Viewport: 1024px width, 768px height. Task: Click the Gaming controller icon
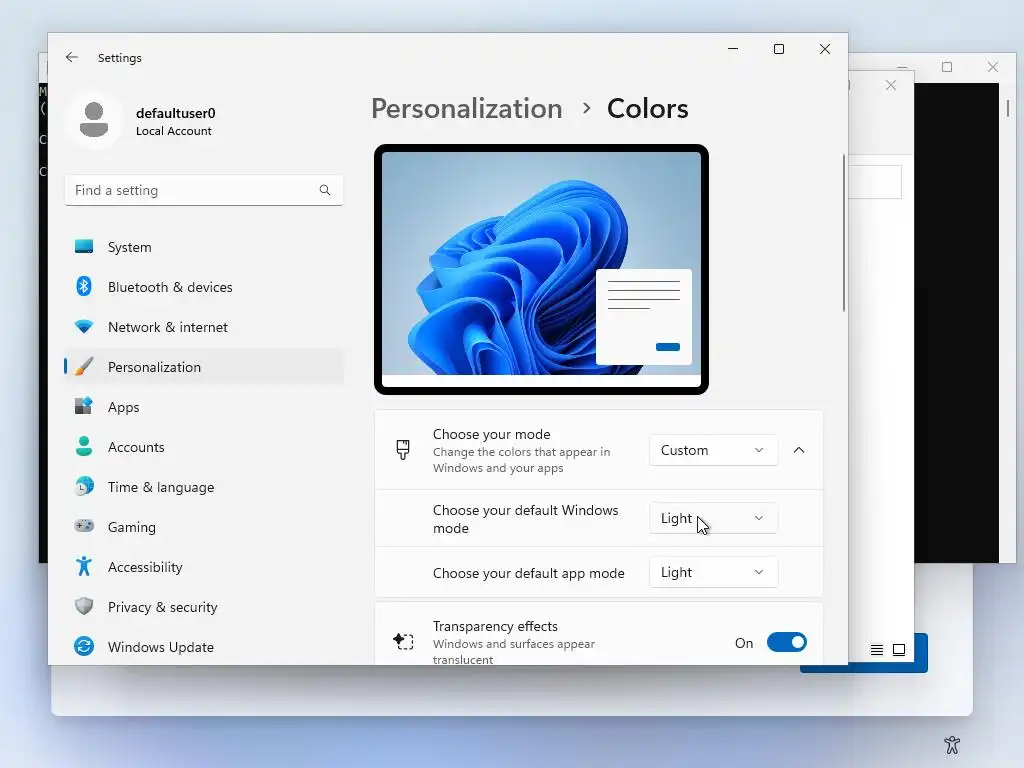click(84, 526)
